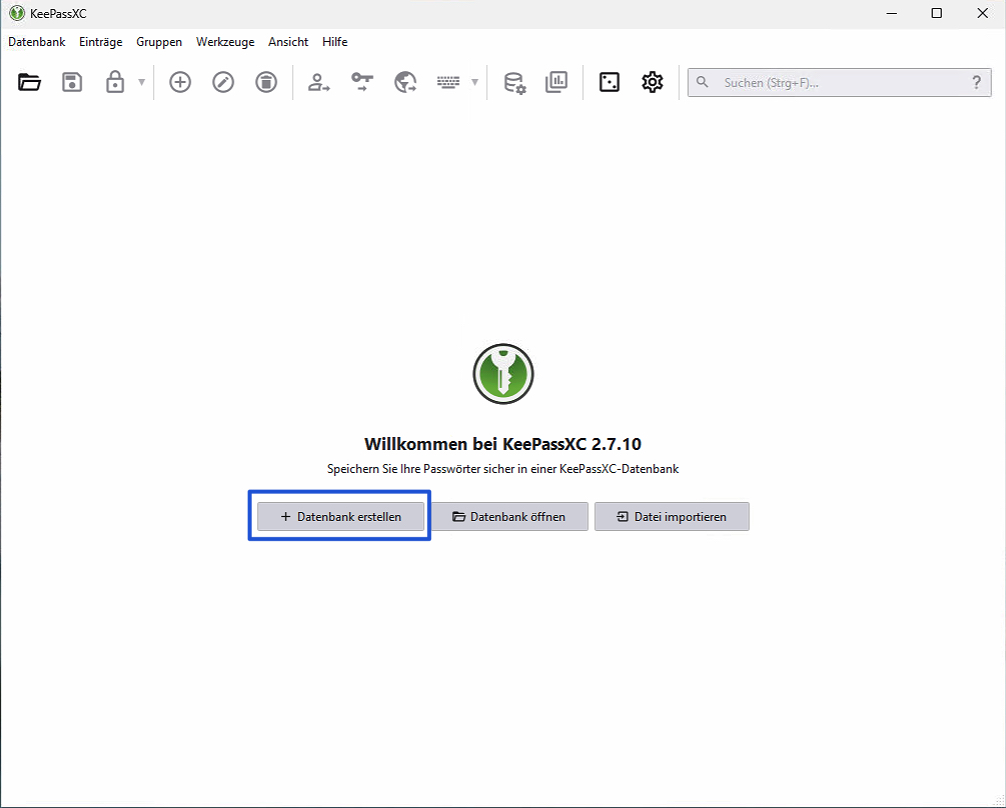Open the Datenbank menu
This screenshot has height=808, width=1006.
(37, 42)
